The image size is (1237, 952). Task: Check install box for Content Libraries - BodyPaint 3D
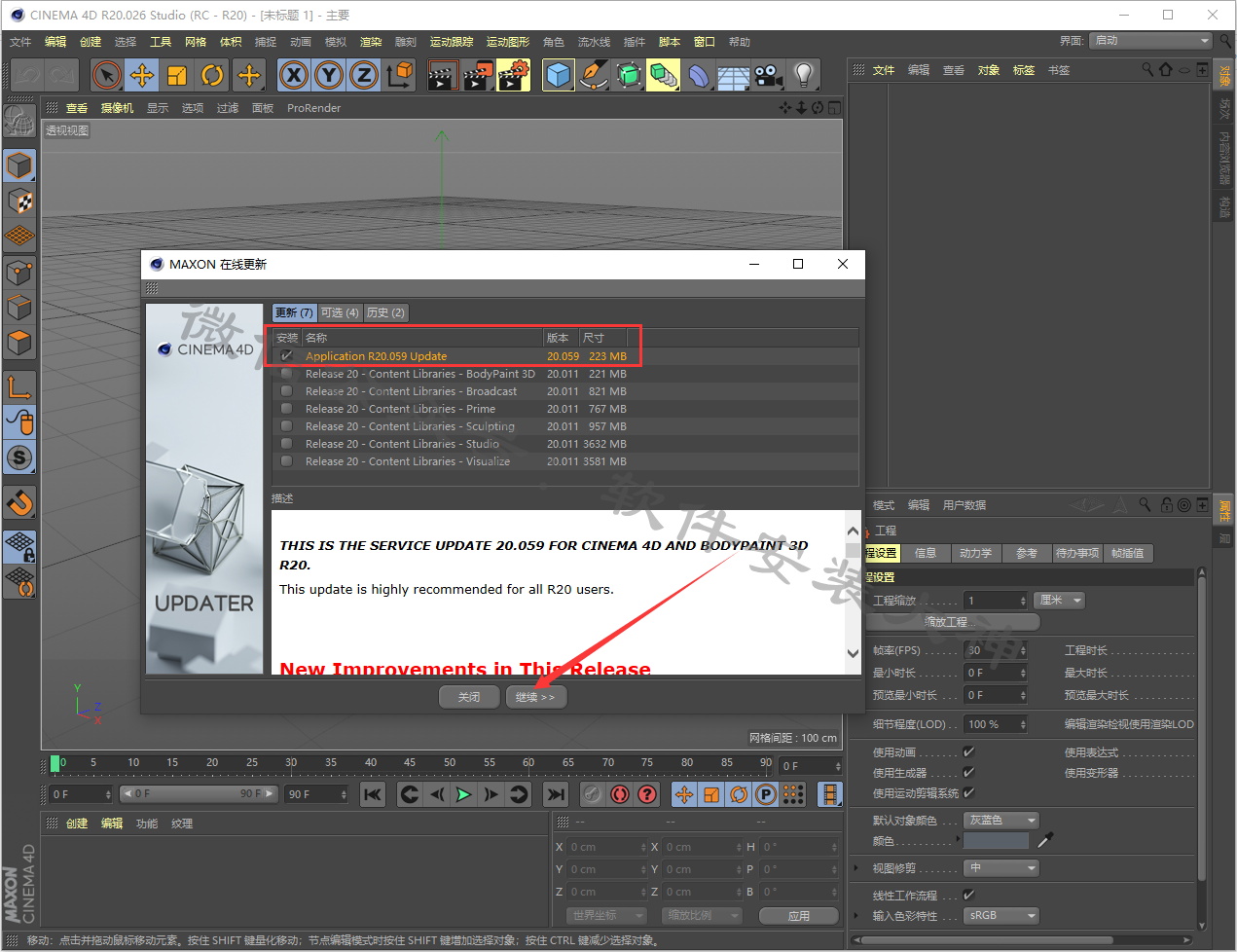[286, 374]
